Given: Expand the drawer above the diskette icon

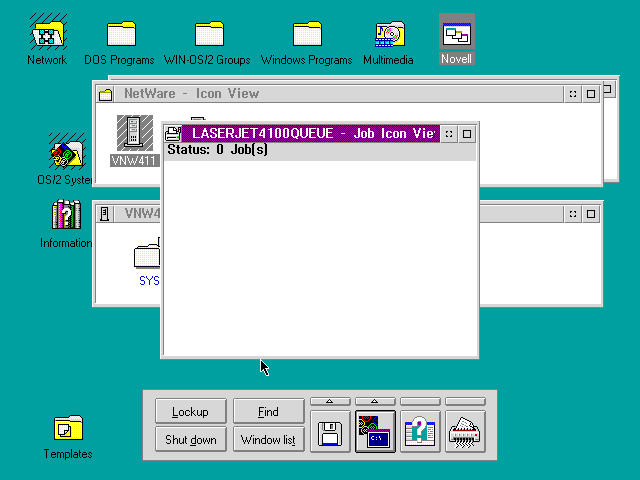Looking at the screenshot, I should coord(330,402).
